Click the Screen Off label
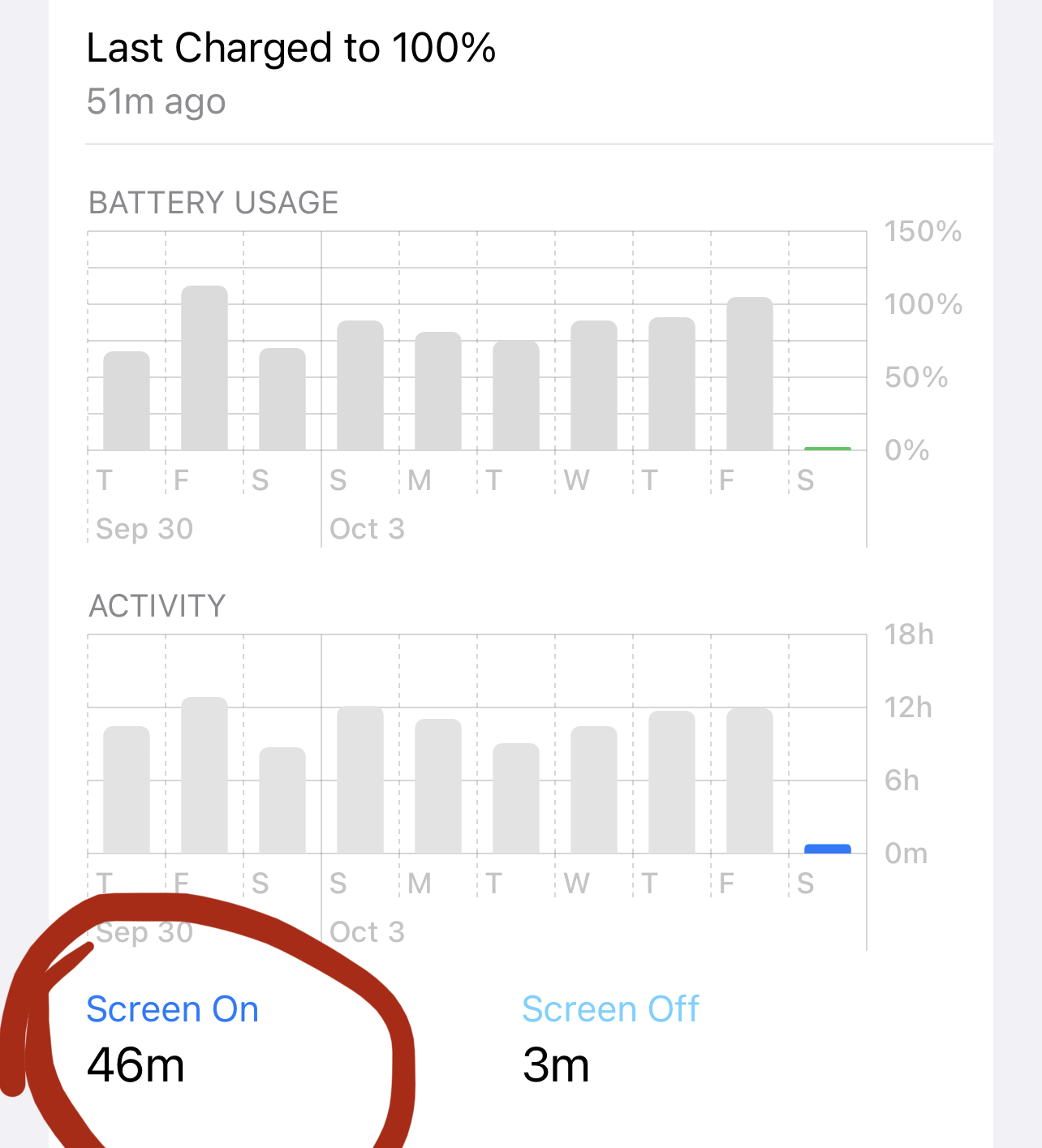 coord(610,1009)
